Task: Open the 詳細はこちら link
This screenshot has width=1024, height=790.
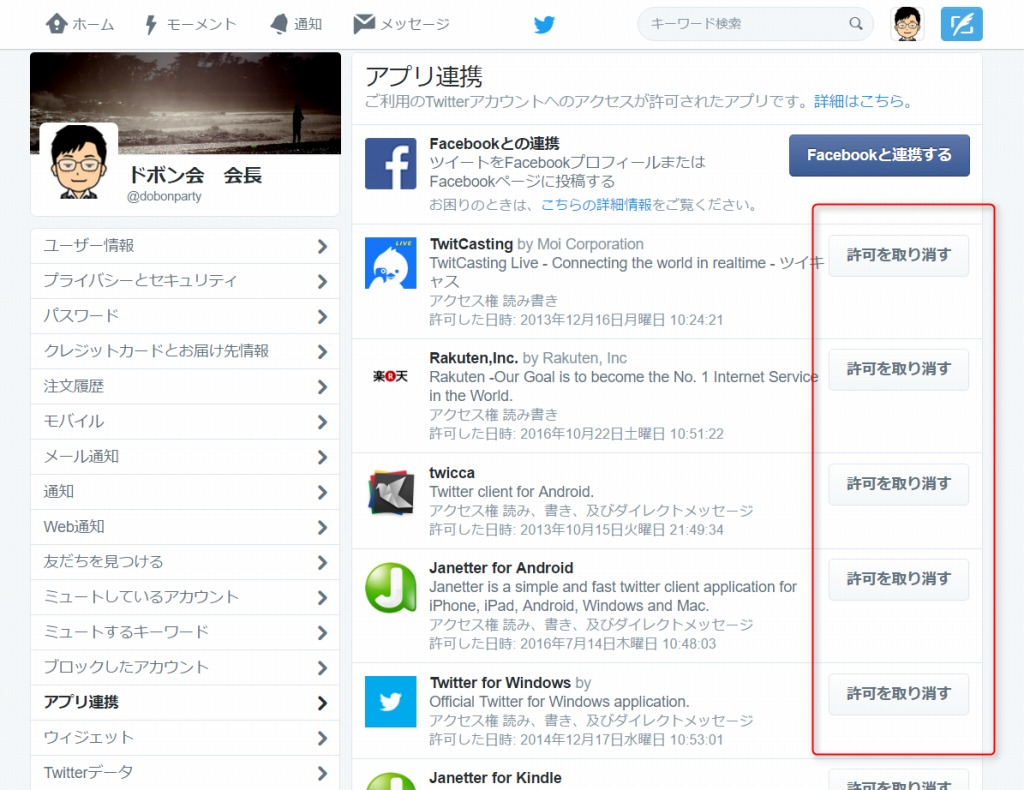Action: pyautogui.click(x=859, y=101)
